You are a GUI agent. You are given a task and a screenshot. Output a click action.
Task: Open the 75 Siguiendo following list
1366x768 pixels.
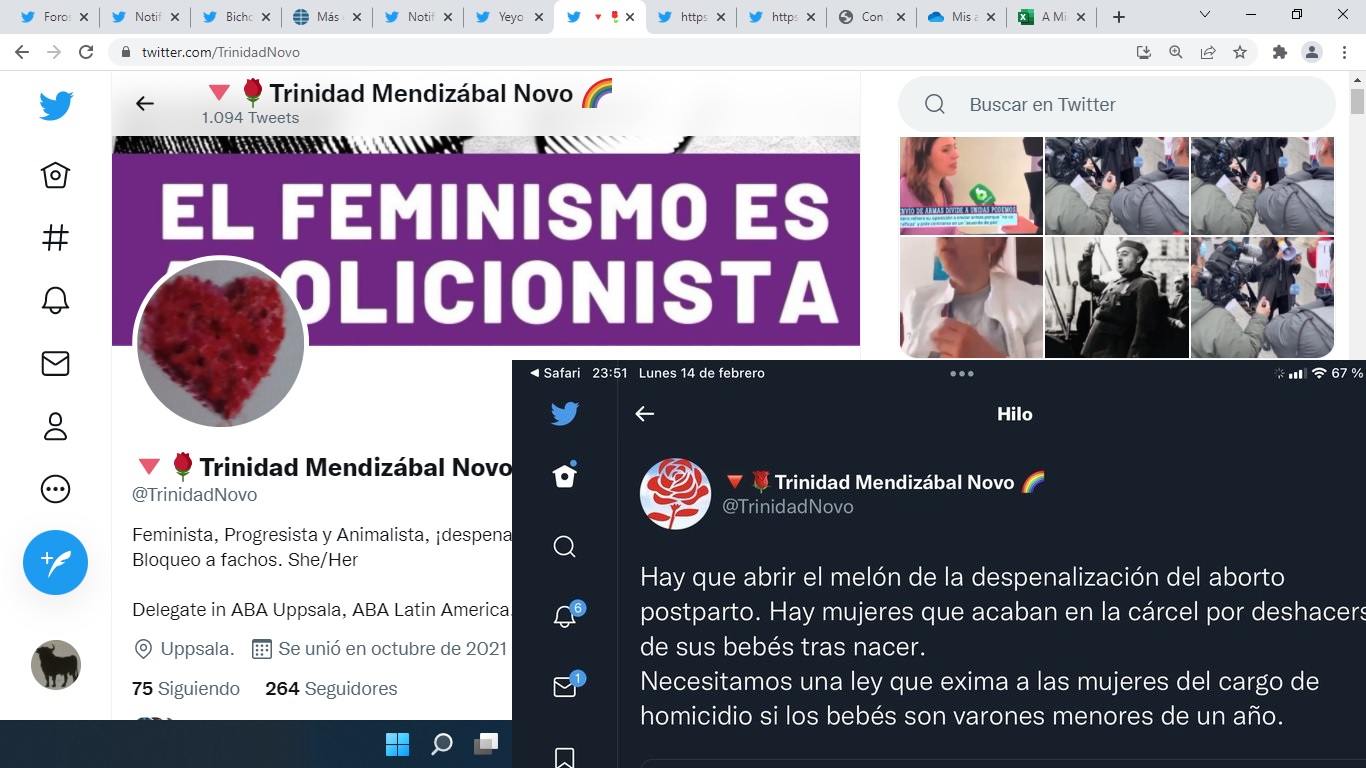tap(186, 688)
